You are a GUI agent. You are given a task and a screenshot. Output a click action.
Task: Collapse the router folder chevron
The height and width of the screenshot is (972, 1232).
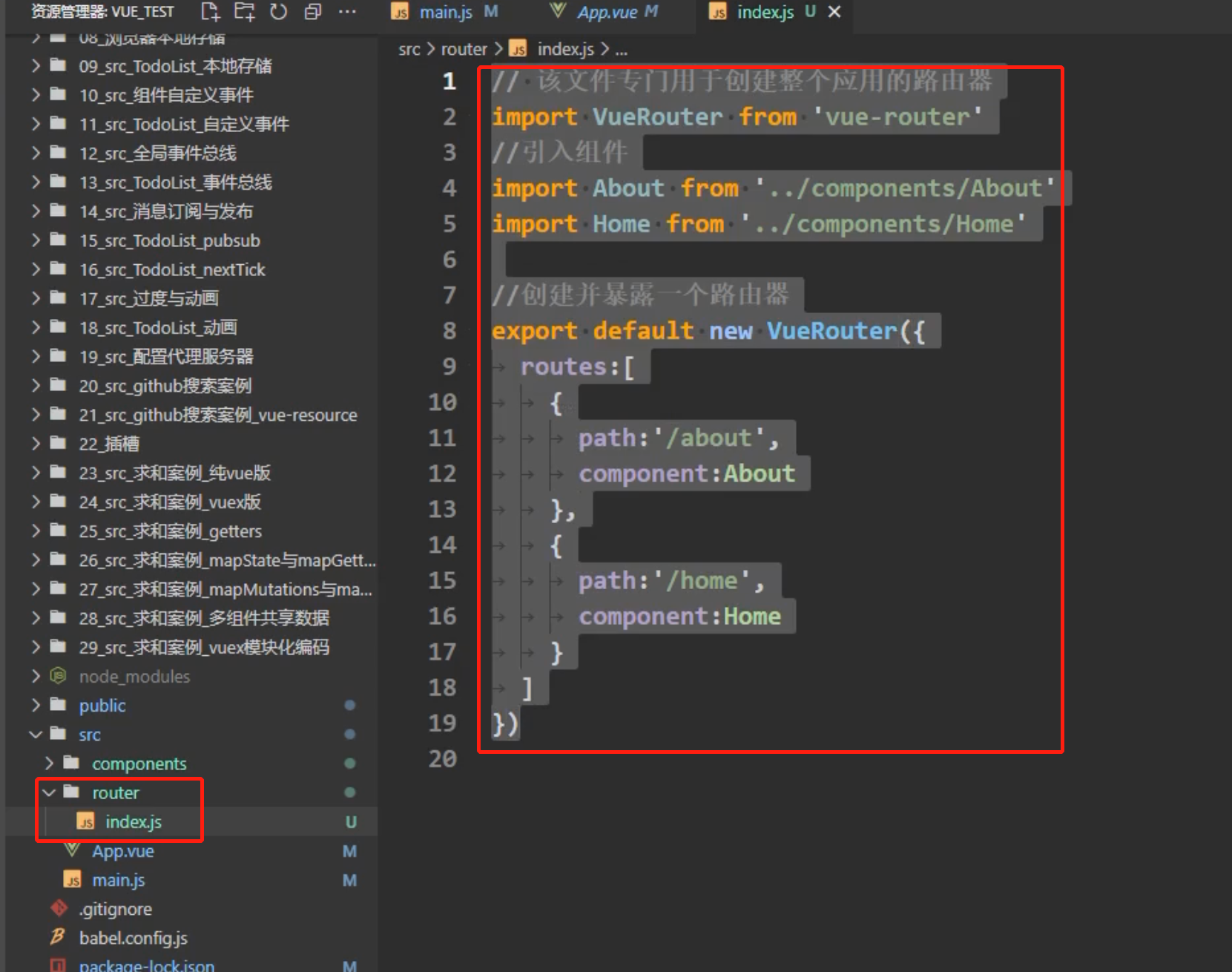[x=49, y=792]
